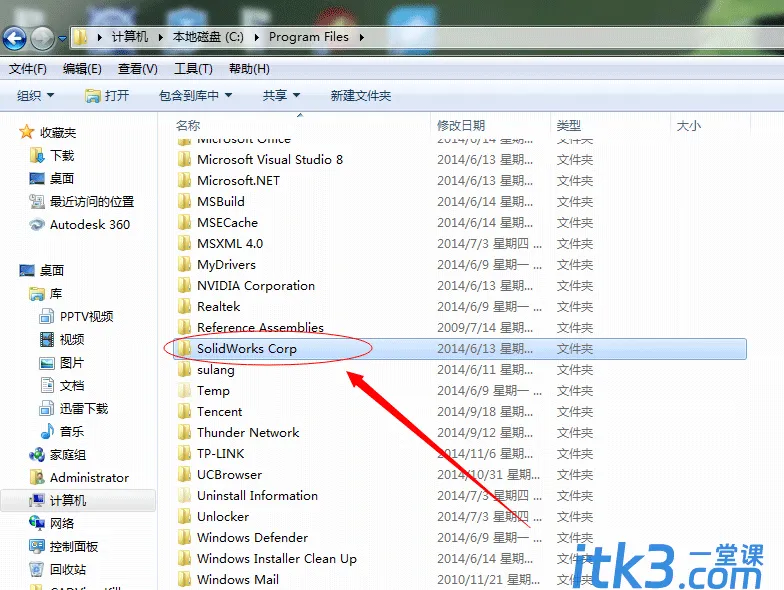
Task: Open the 编辑(E) menu
Action: pos(82,68)
